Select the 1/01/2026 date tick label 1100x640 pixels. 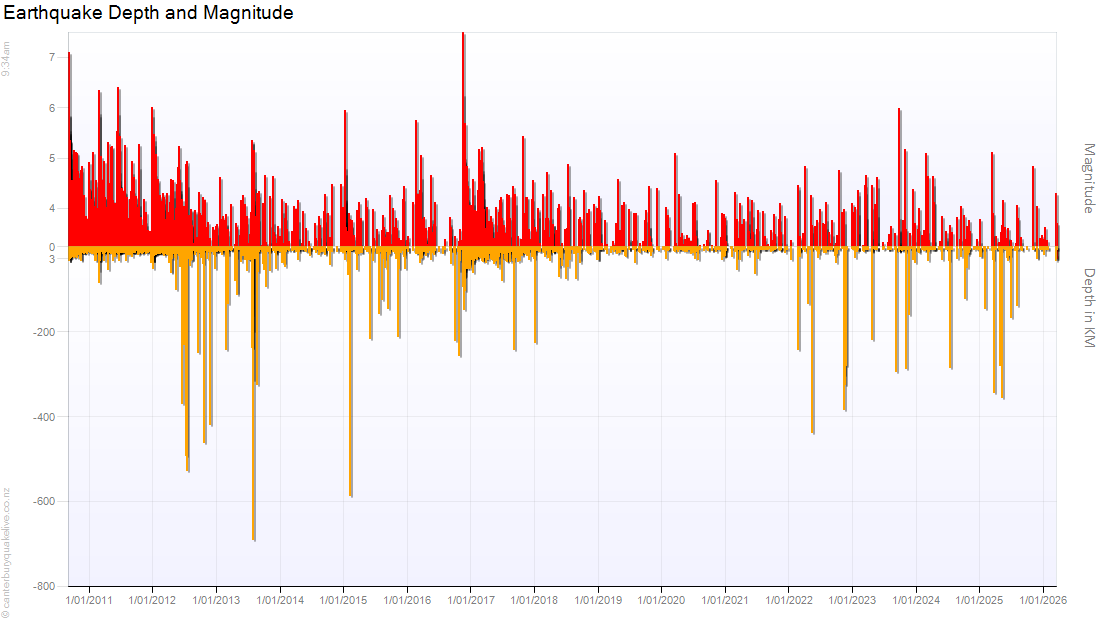1043,601
